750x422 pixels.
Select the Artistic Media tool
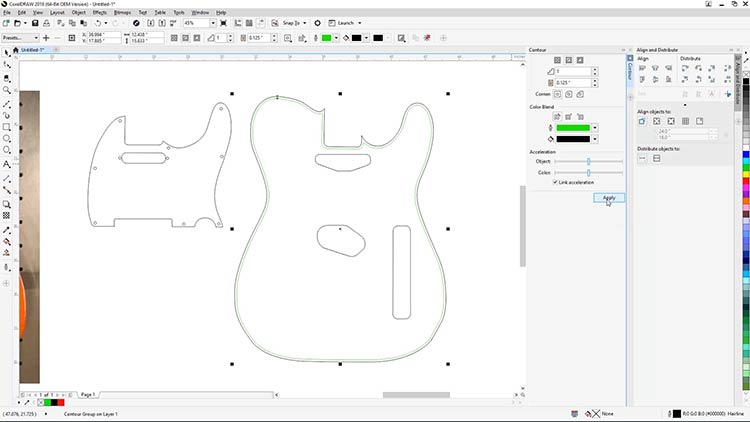click(6, 115)
